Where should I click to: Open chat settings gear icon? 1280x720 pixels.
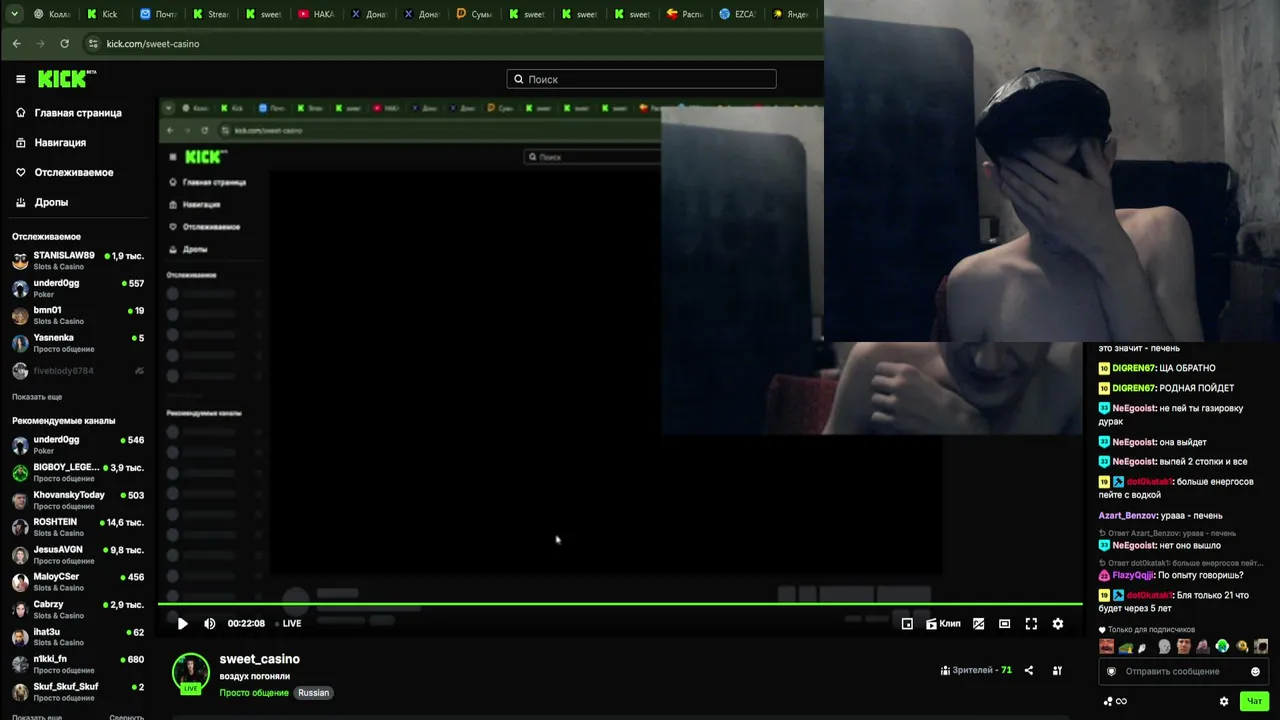point(1224,701)
